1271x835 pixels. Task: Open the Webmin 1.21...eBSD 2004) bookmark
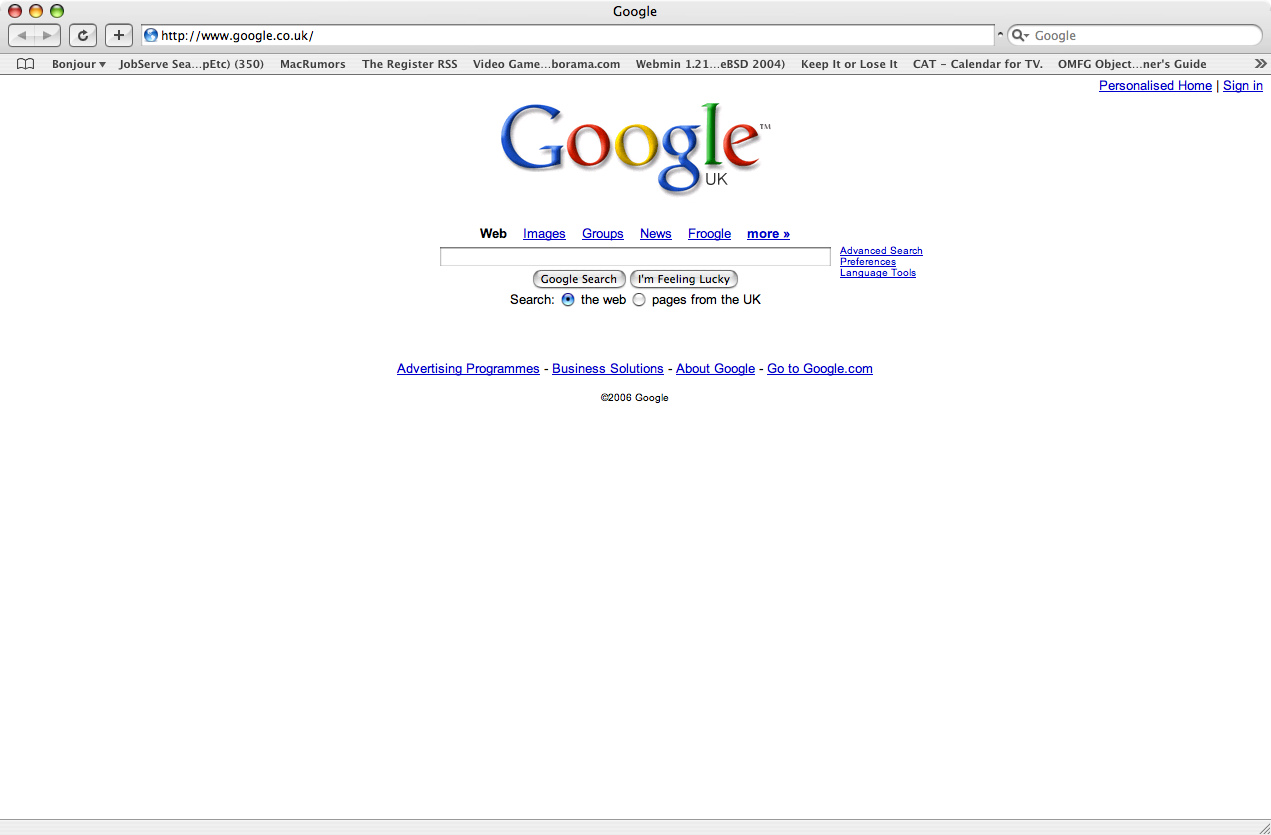coord(710,64)
